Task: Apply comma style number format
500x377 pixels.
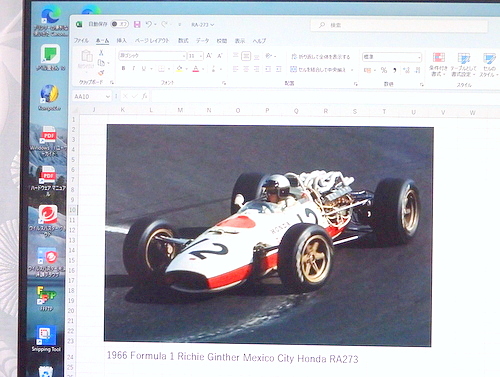Action: point(395,70)
